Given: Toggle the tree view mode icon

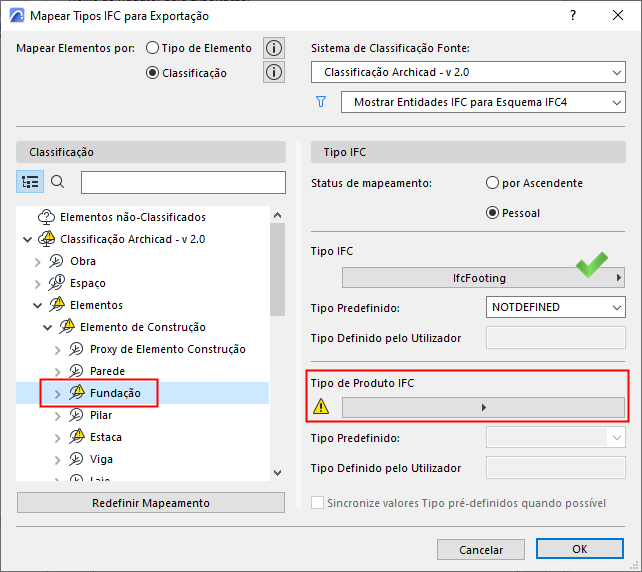Looking at the screenshot, I should [30, 182].
